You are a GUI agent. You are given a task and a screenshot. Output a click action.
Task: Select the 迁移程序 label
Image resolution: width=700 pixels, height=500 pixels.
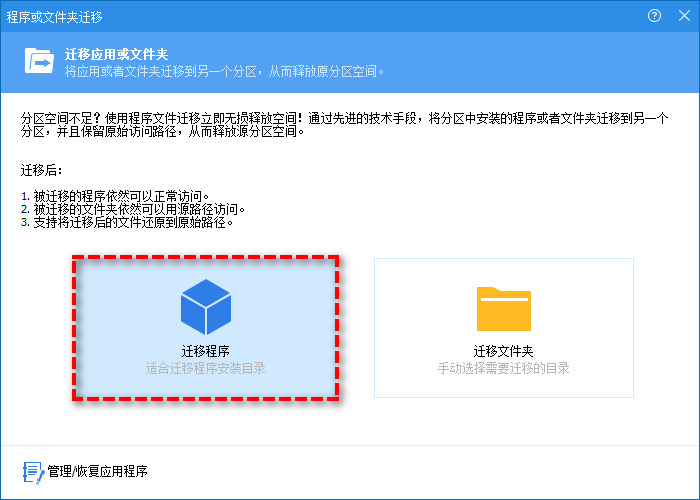click(x=205, y=352)
